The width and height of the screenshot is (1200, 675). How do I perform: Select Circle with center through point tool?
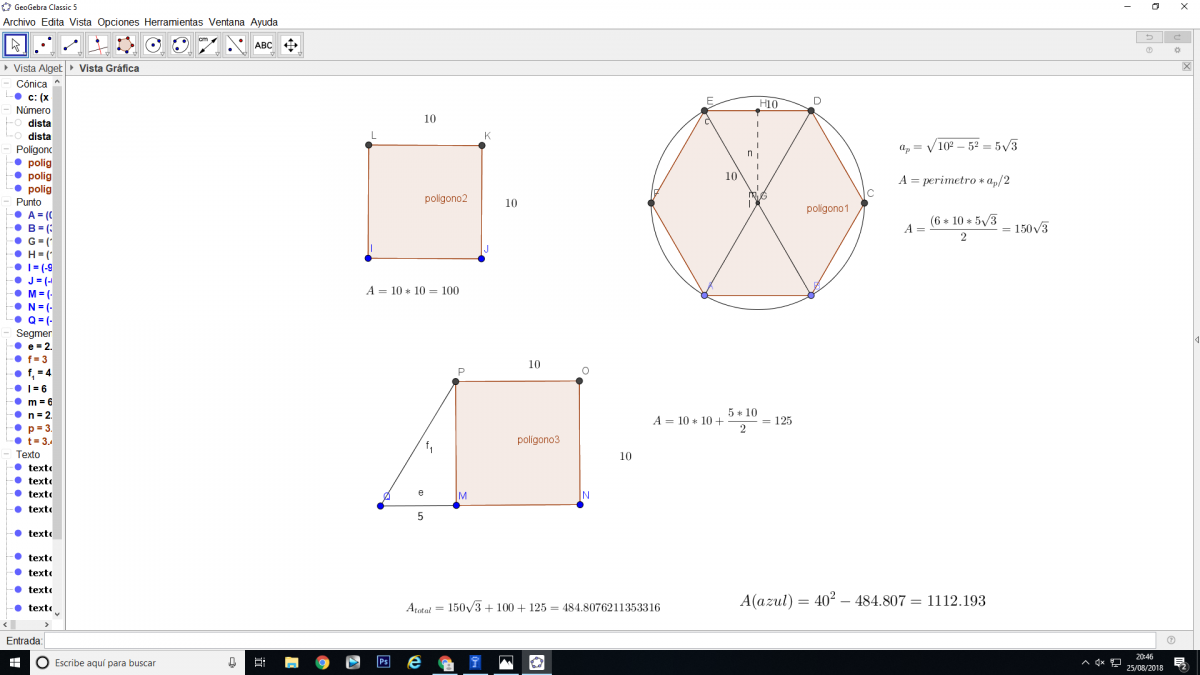[153, 45]
